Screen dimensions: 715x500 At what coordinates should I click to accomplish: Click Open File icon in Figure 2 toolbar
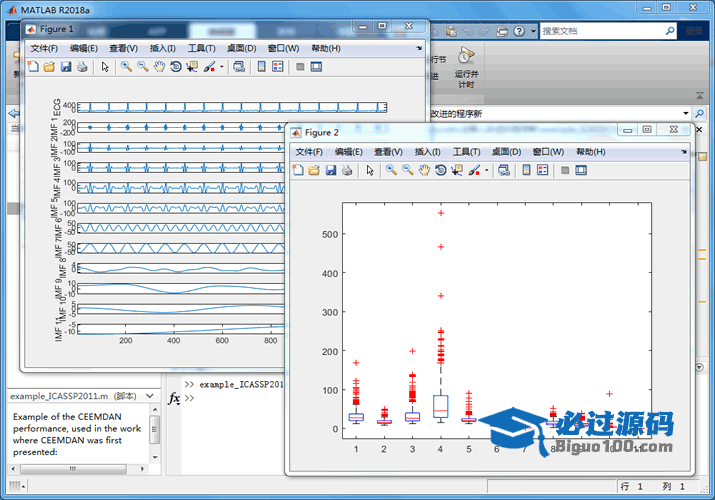[314, 170]
